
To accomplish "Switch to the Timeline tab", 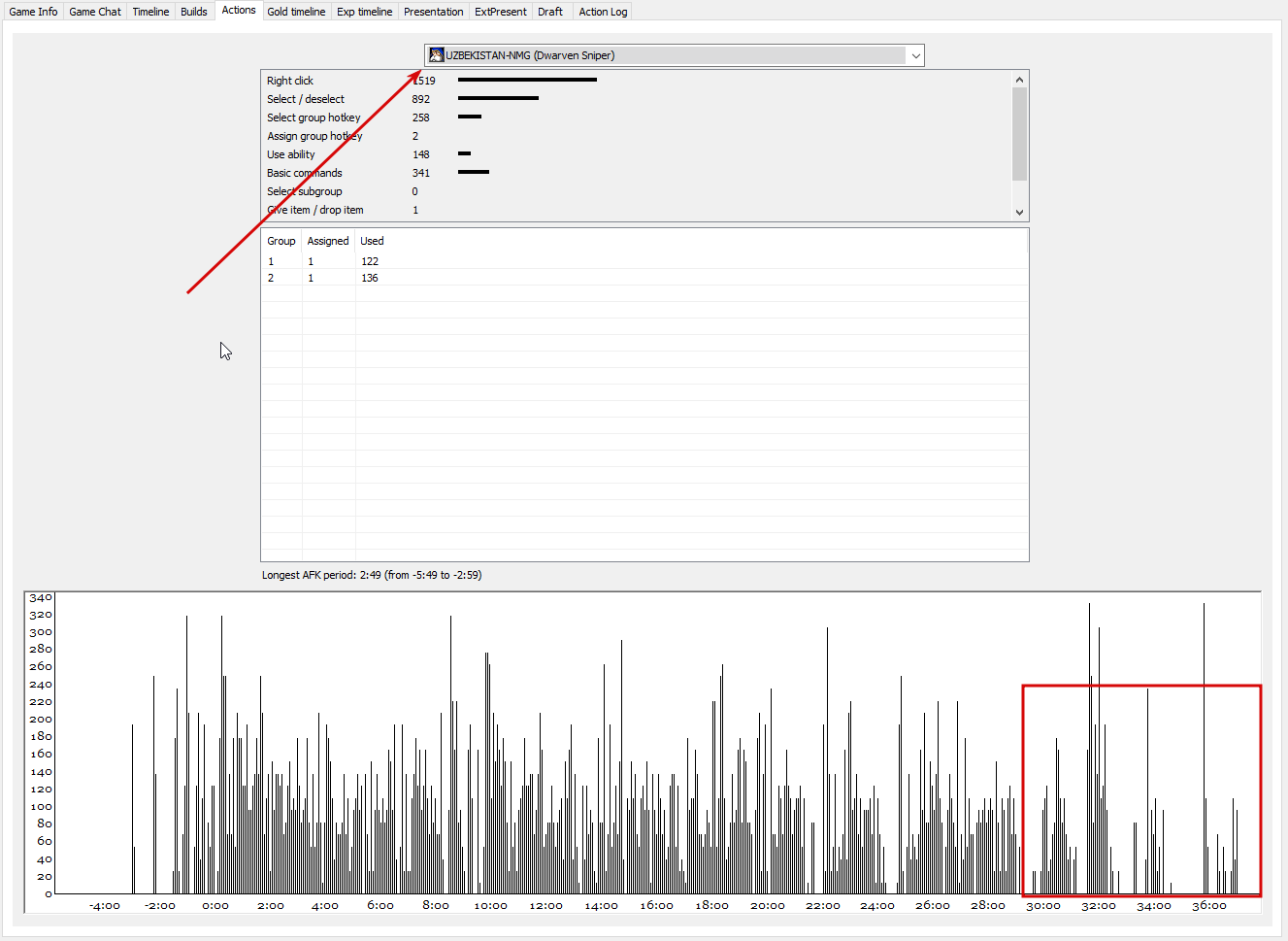I will tap(150, 12).
